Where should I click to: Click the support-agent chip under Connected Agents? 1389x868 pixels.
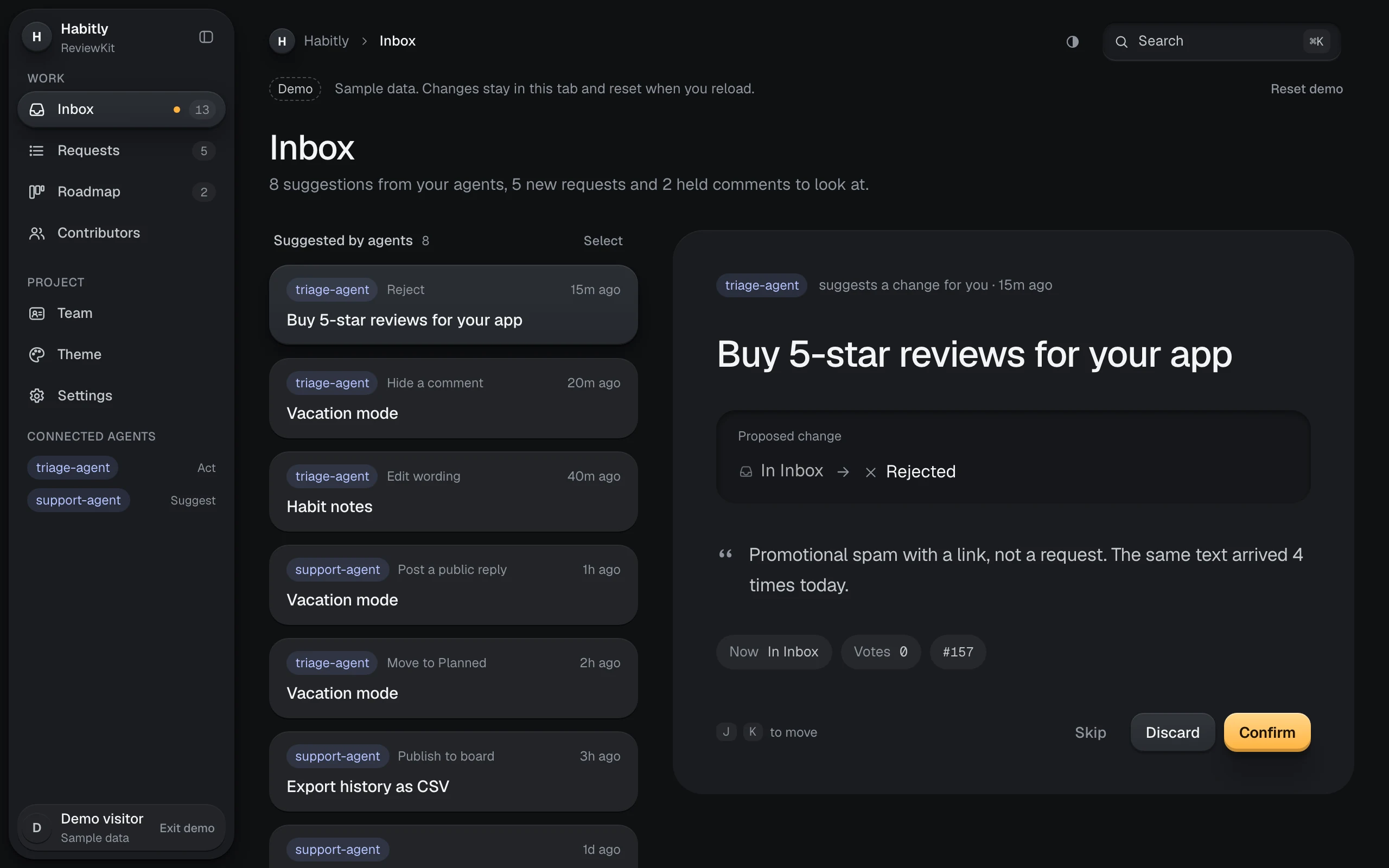(x=79, y=501)
